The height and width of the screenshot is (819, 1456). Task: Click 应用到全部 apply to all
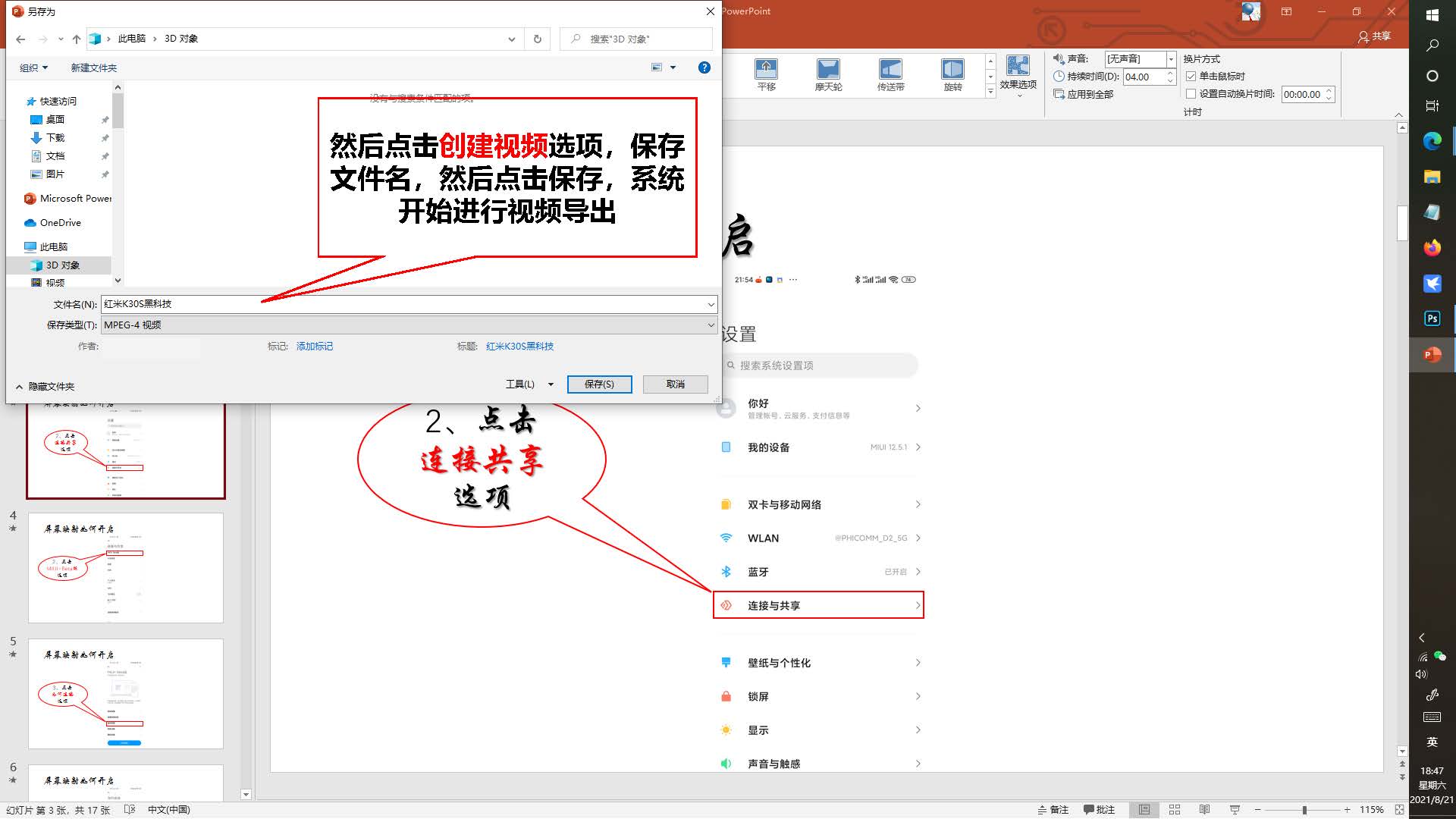click(1084, 94)
